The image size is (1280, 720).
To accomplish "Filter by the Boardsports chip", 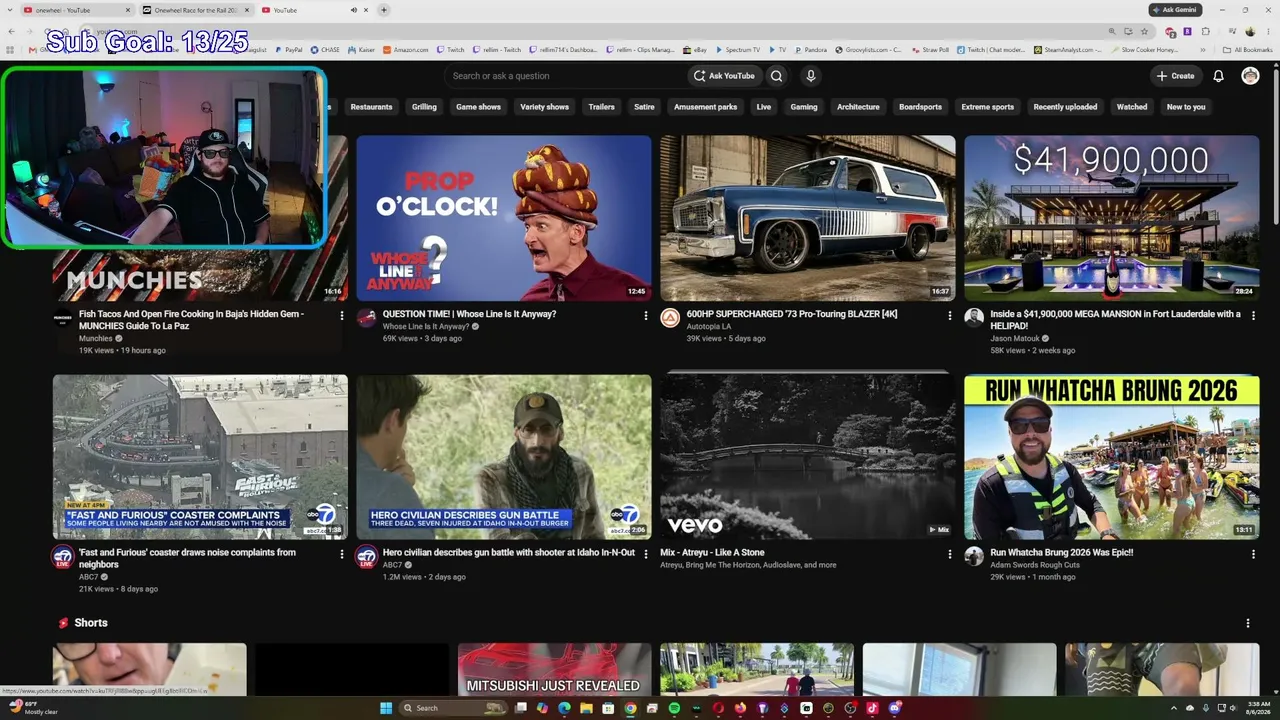I will [920, 107].
